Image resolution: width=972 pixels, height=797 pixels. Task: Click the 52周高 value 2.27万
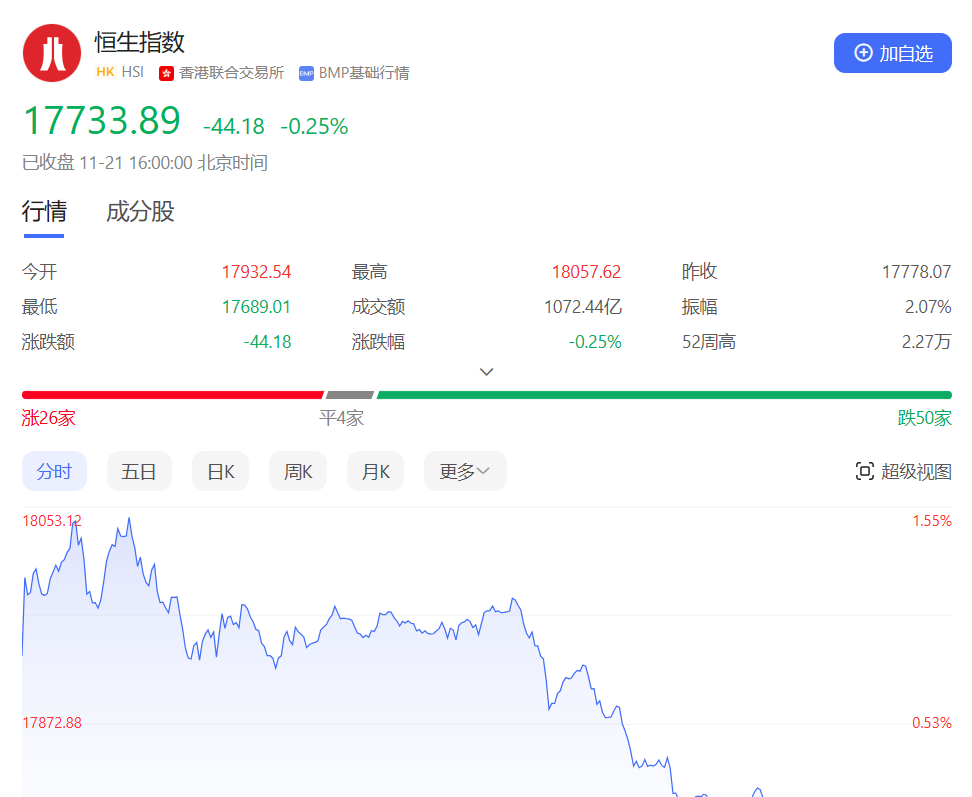(926, 341)
